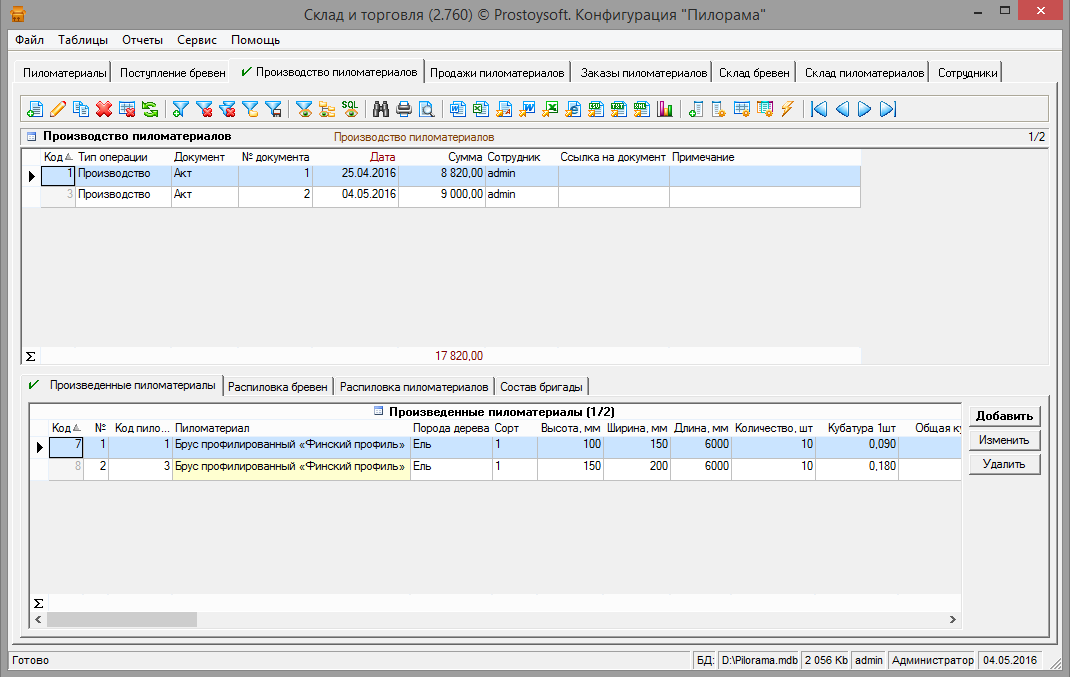The width and height of the screenshot is (1070, 677).
Task: Click the lightning bolt toolbar icon
Action: coord(787,109)
